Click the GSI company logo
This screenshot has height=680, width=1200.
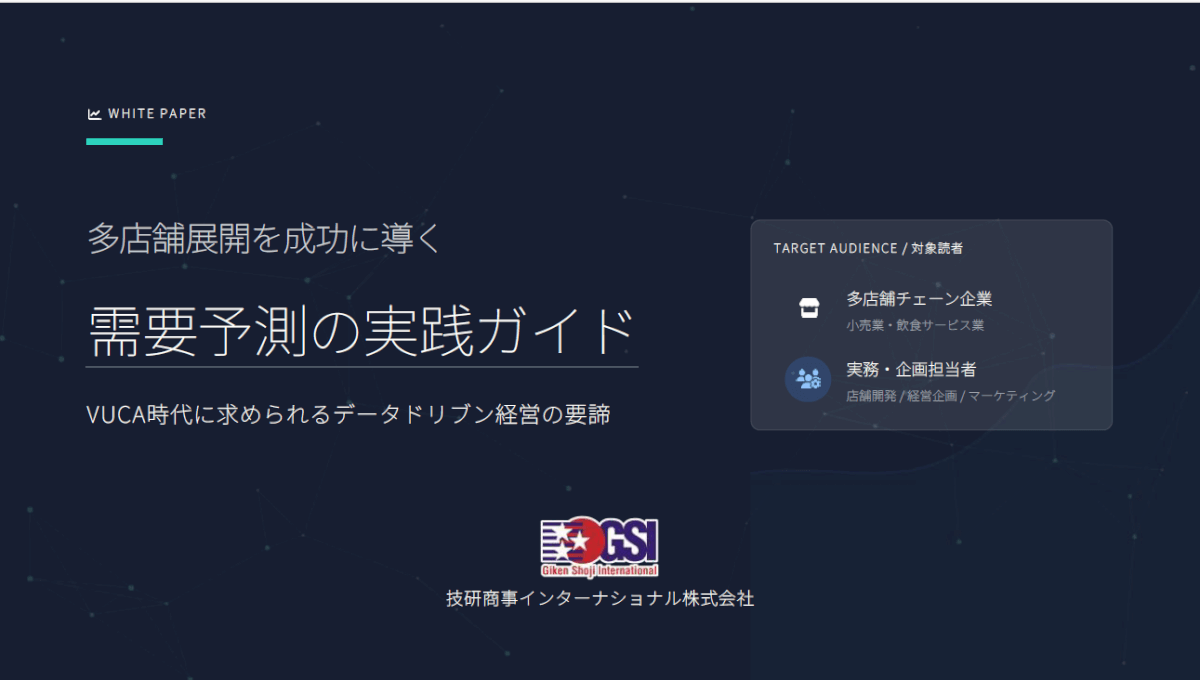(x=599, y=547)
